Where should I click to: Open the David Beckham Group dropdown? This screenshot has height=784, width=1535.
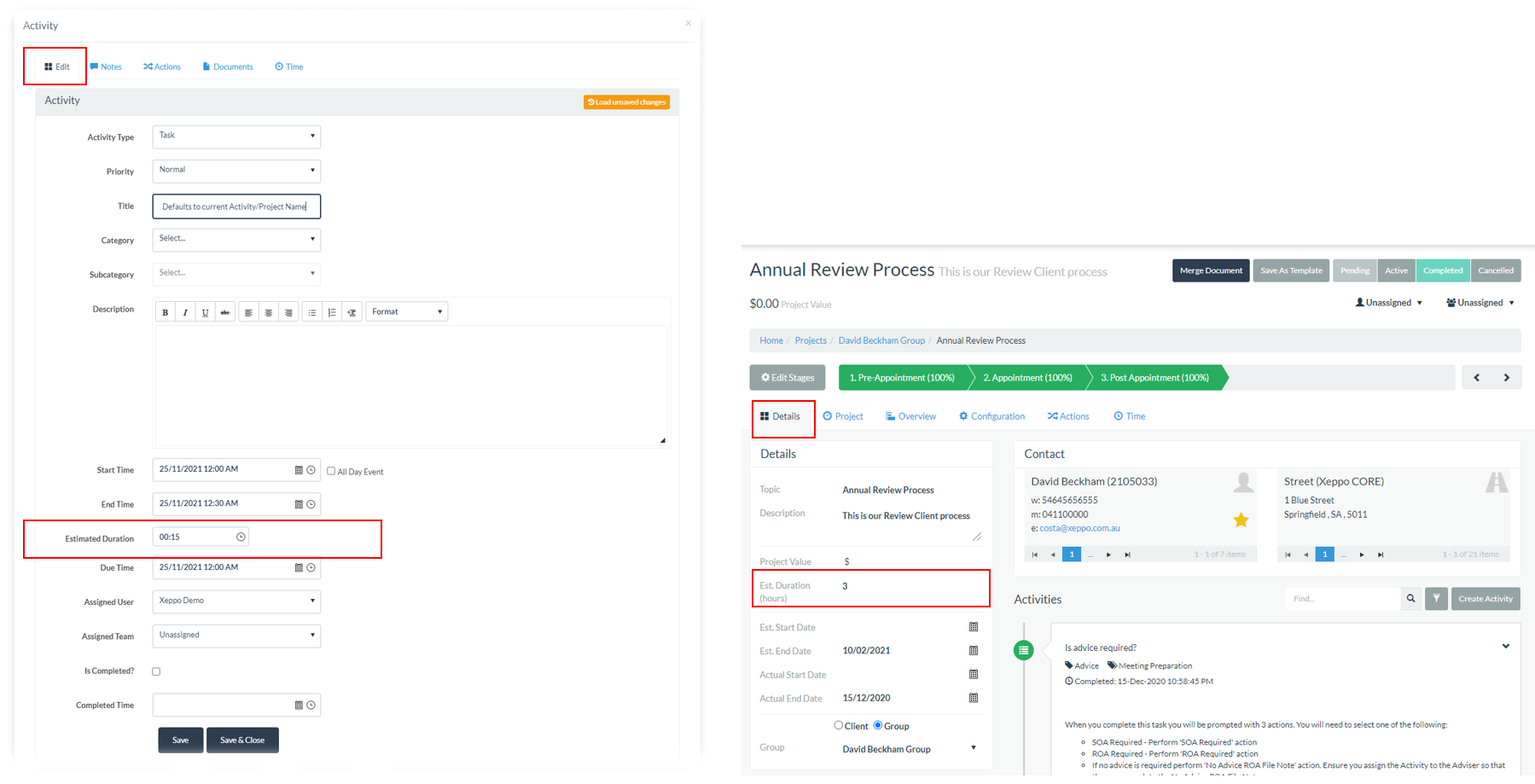[x=973, y=748]
